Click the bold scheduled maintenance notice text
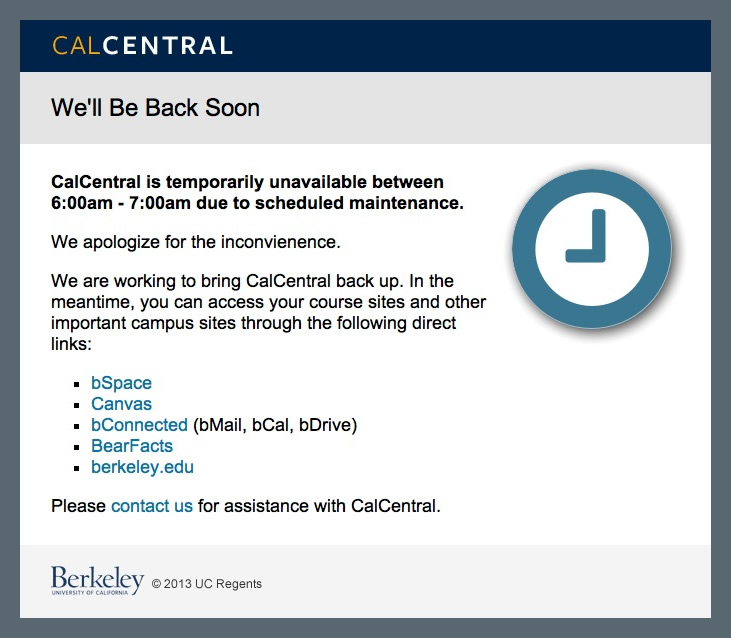The image size is (731, 638). click(x=257, y=192)
